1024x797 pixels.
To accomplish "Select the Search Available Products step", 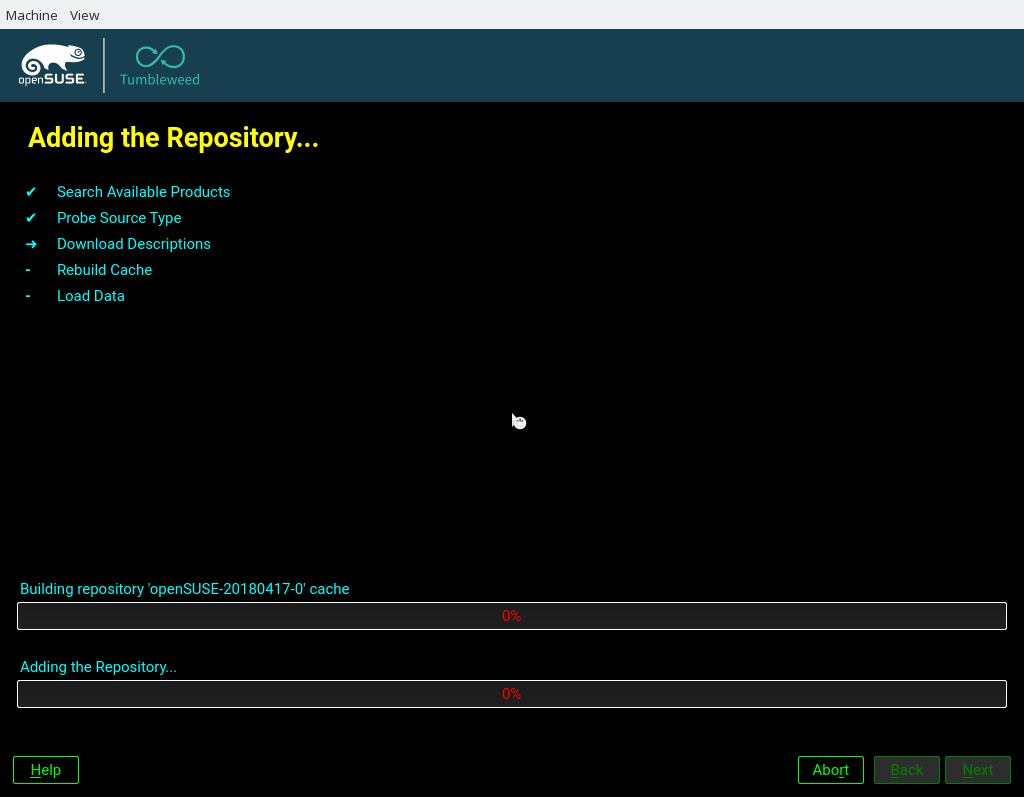I will tap(143, 192).
